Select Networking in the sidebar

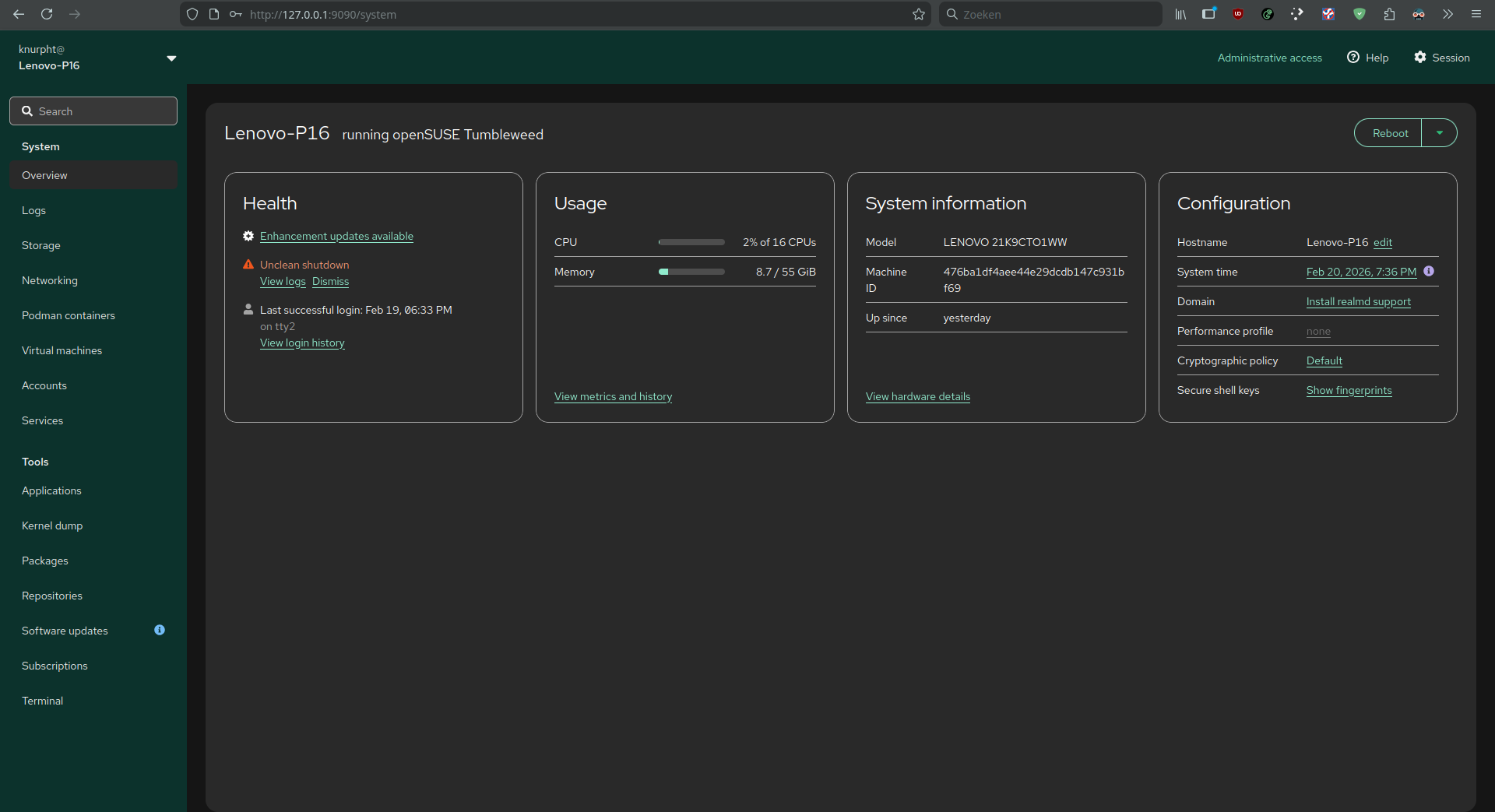click(50, 280)
